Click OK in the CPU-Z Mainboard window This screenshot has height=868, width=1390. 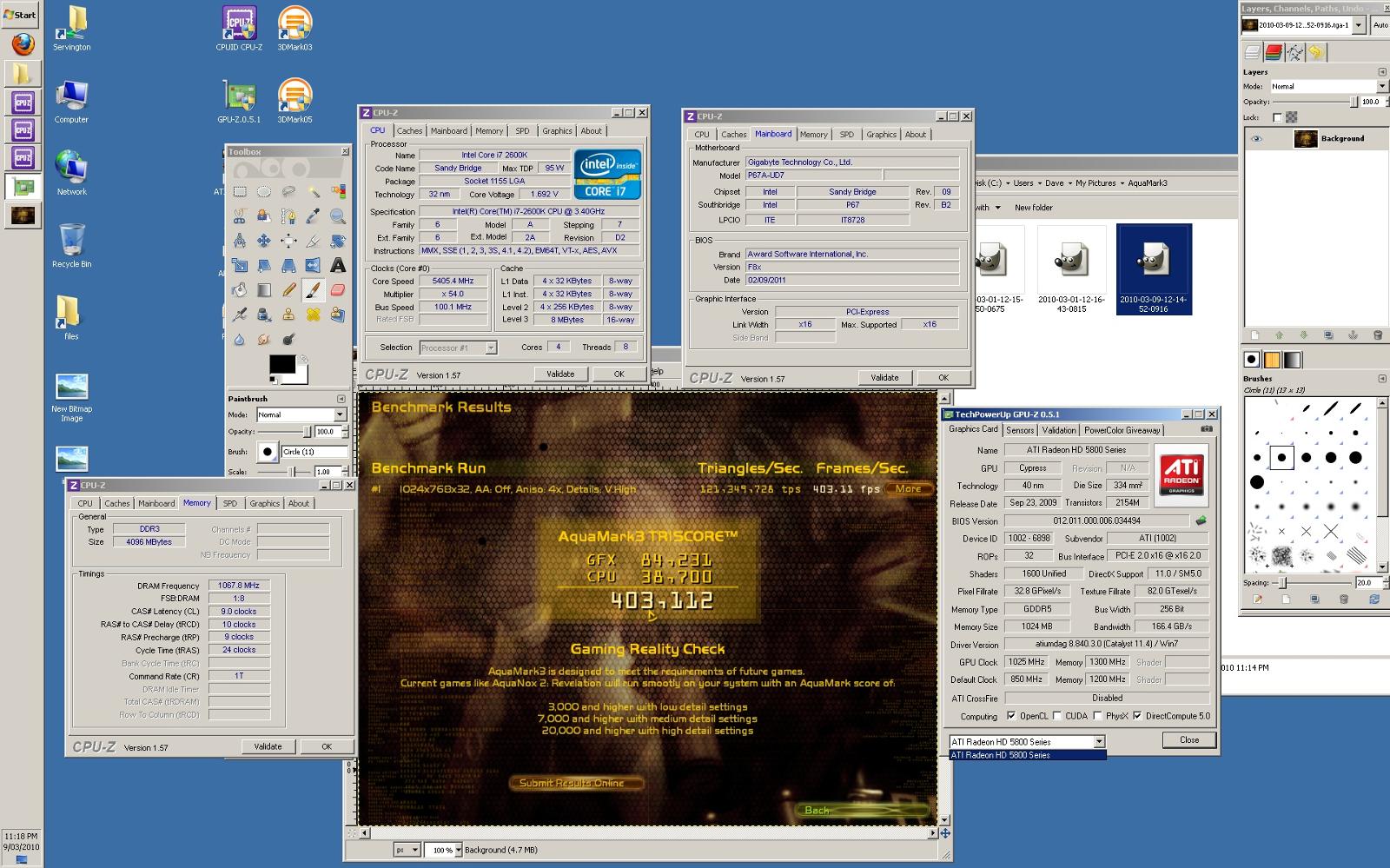[x=943, y=377]
